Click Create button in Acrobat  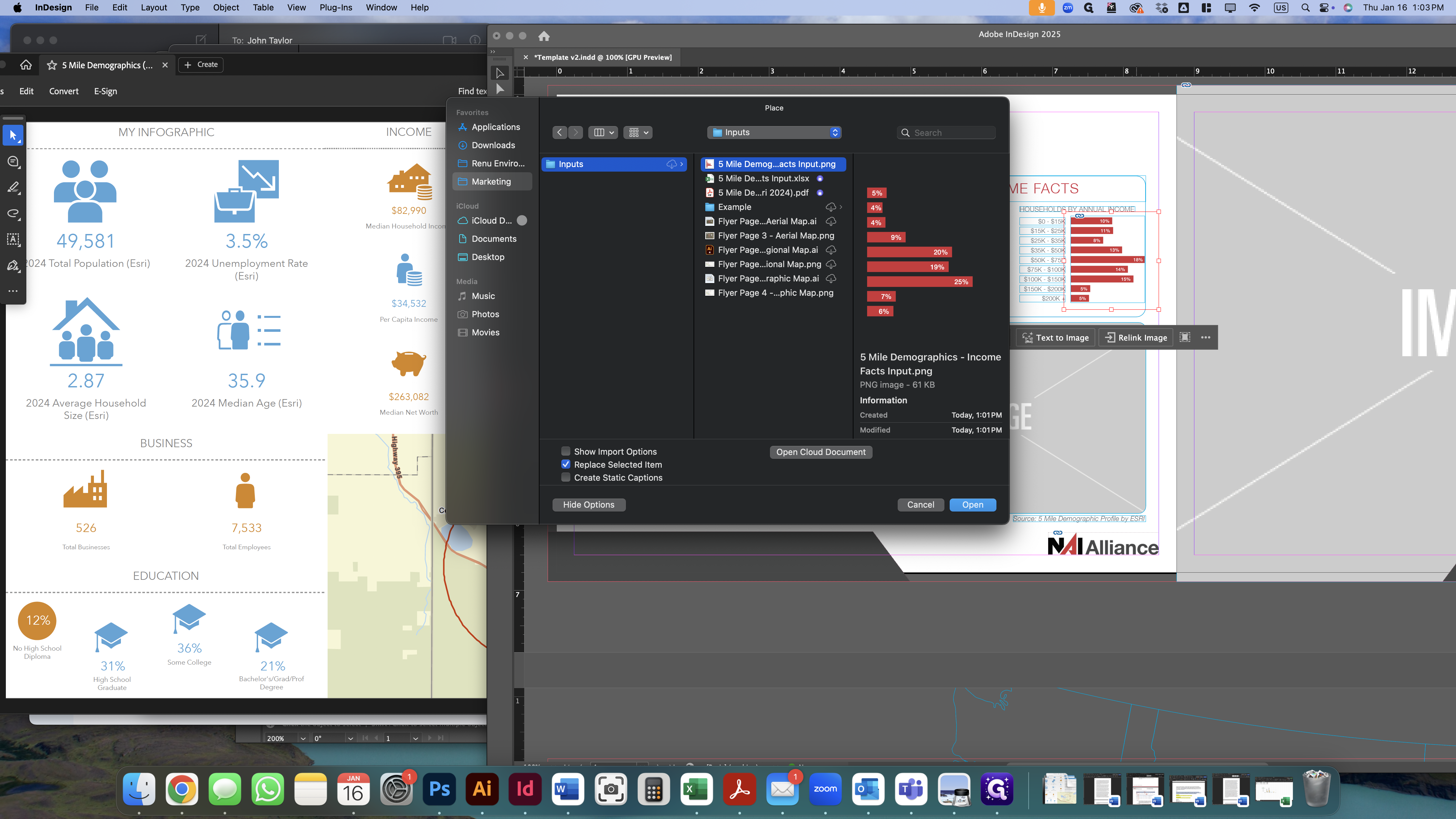click(x=201, y=64)
